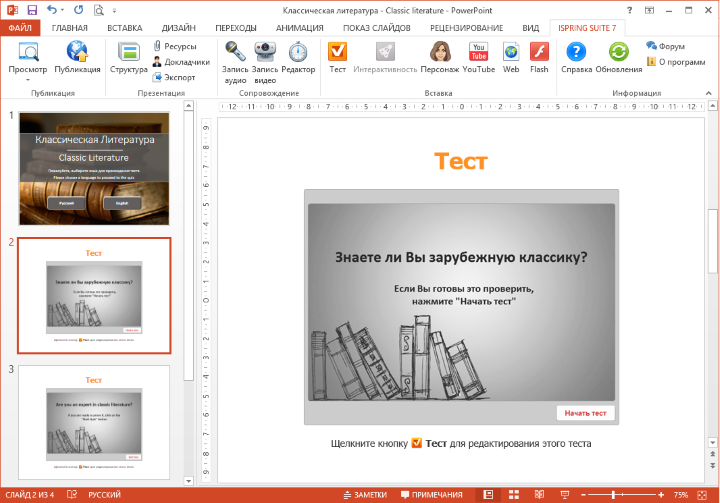Open the Редактор narration editor
Screen dimensions: 720x503
(298, 57)
